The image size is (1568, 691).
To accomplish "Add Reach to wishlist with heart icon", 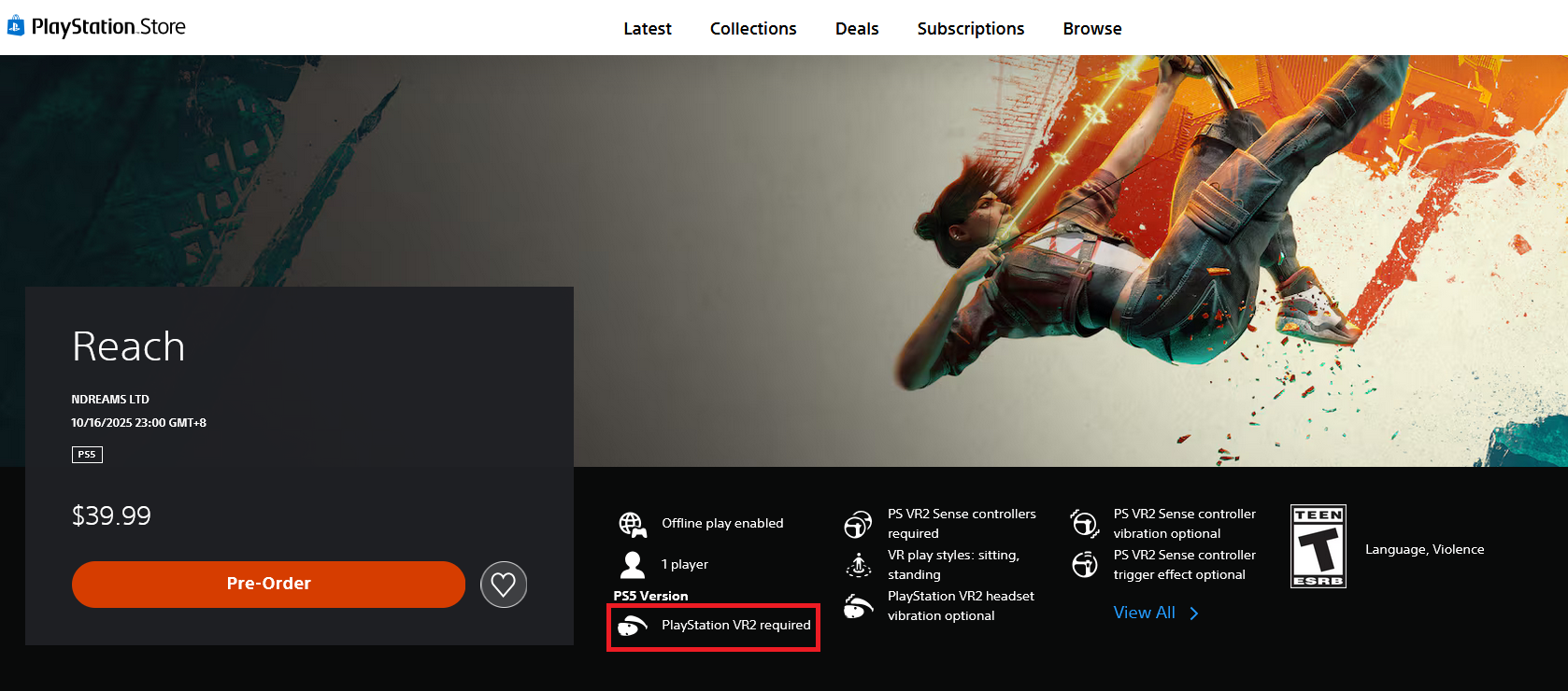I will click(504, 585).
